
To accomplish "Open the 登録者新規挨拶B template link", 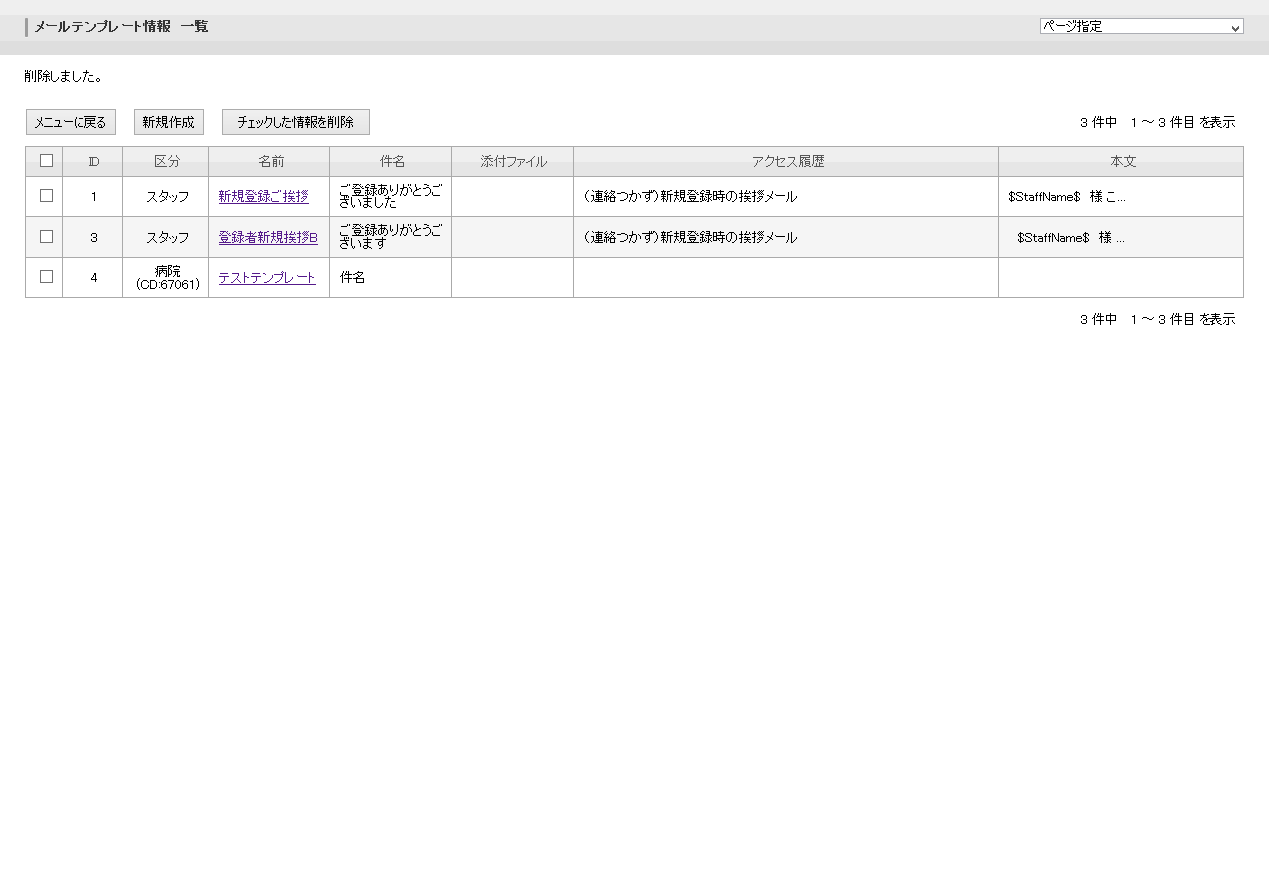I will (268, 238).
